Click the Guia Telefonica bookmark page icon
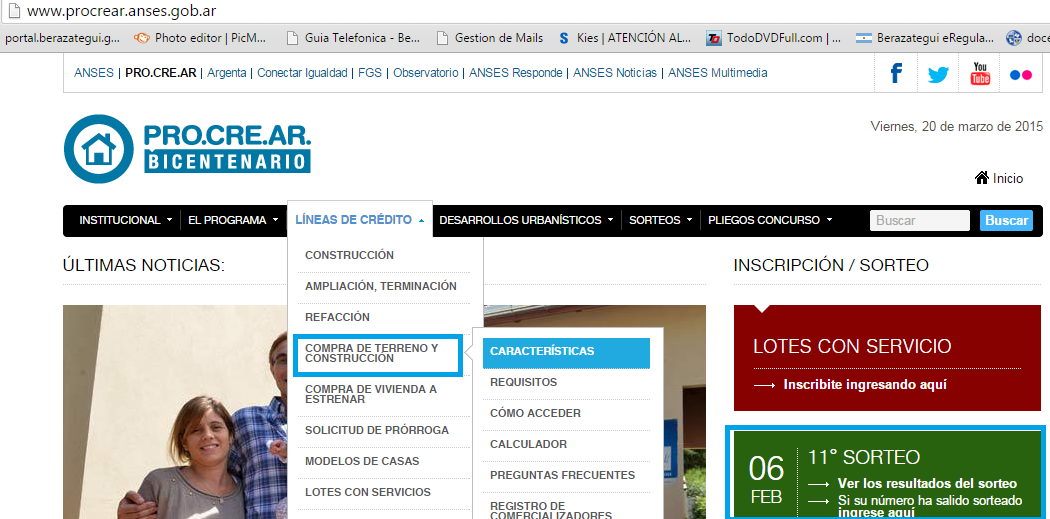This screenshot has height=519, width=1050. 292,38
